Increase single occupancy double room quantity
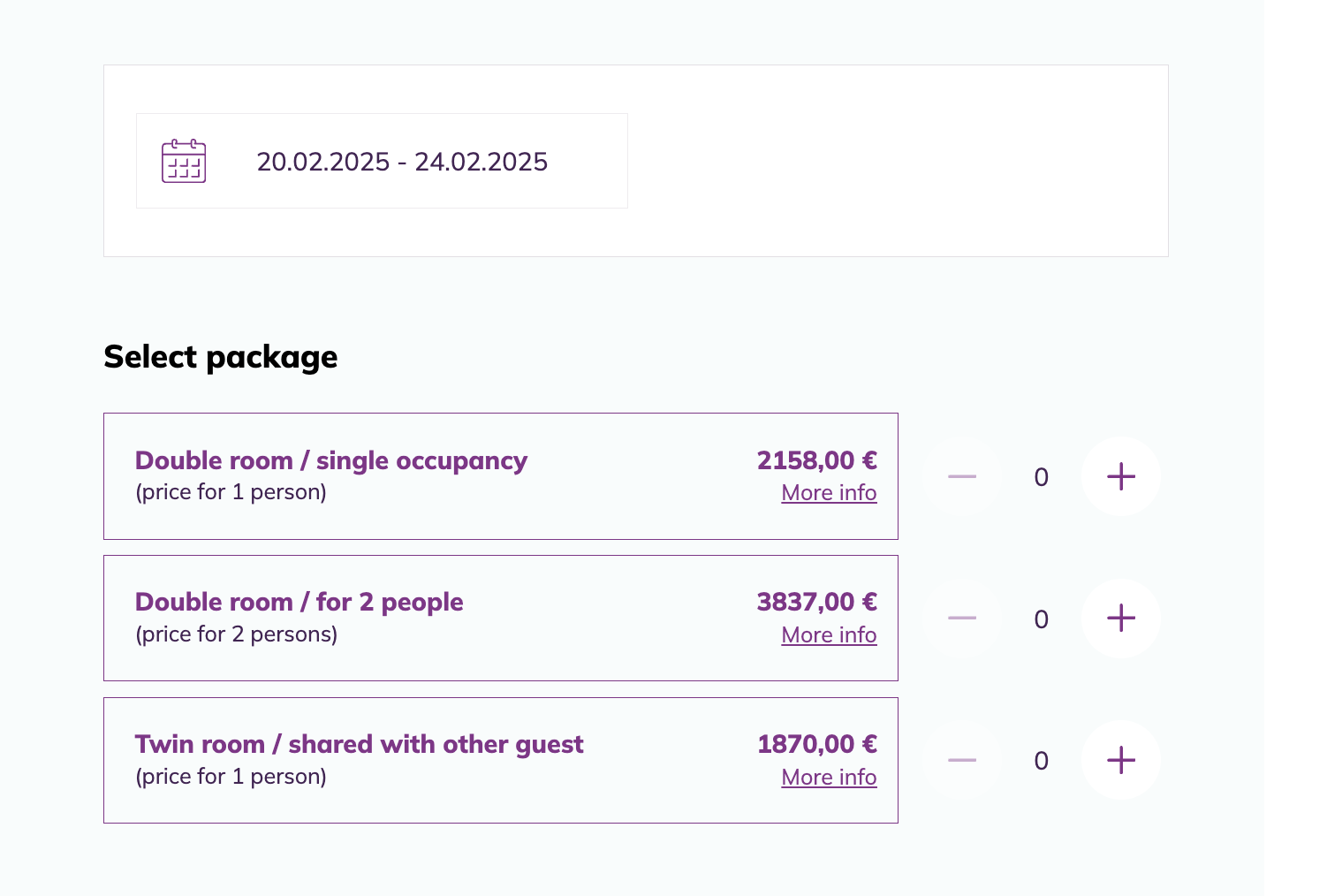This screenshot has width=1327, height=896. tap(1120, 476)
